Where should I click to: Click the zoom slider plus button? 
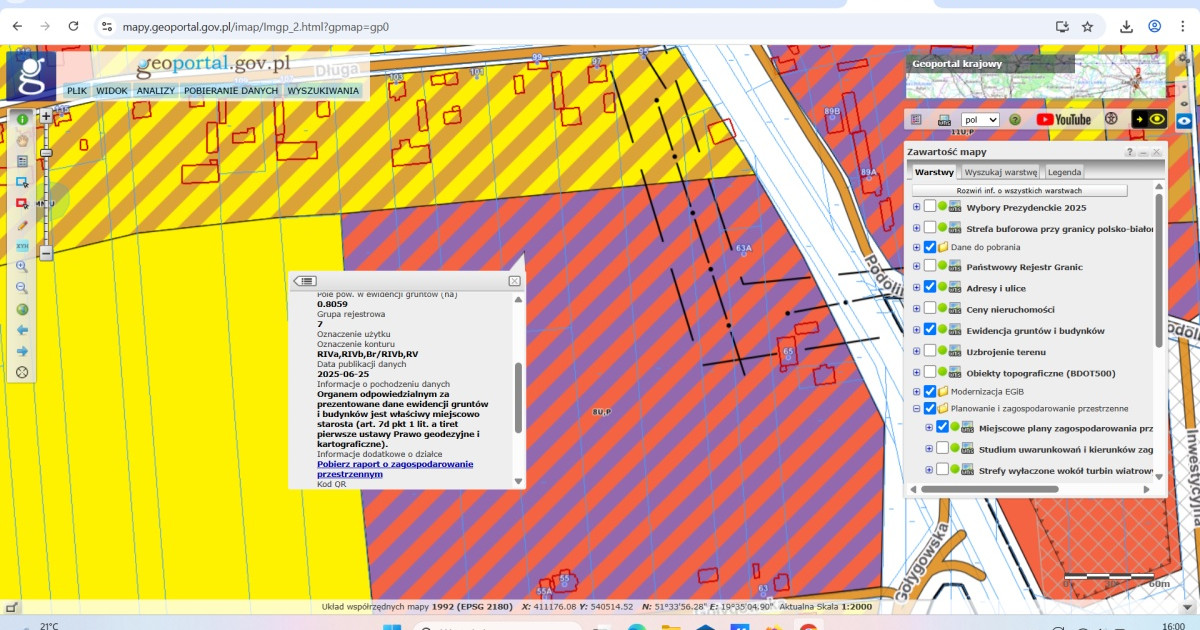(46, 116)
